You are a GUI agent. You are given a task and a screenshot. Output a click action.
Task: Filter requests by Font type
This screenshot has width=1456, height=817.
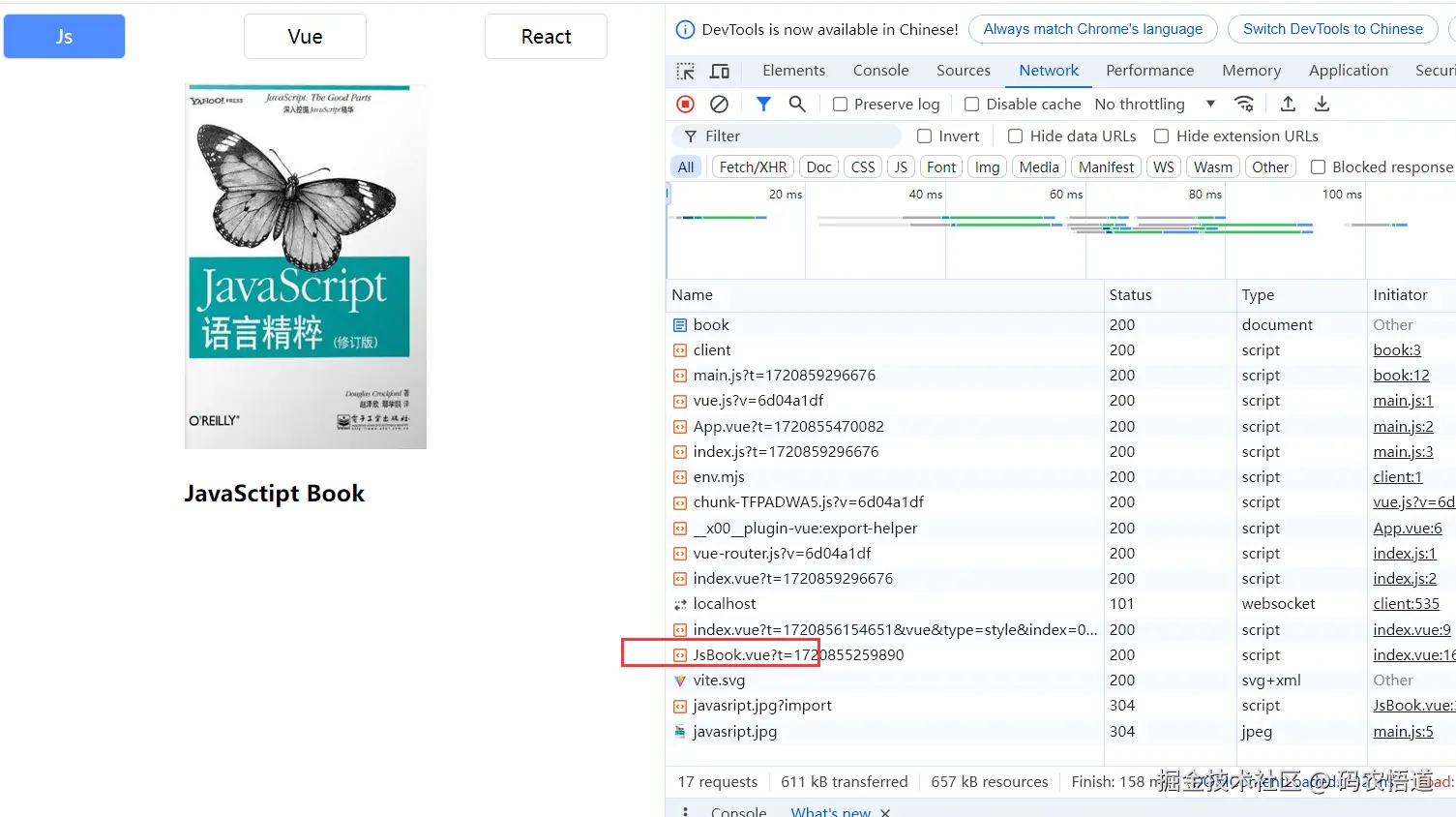click(941, 167)
